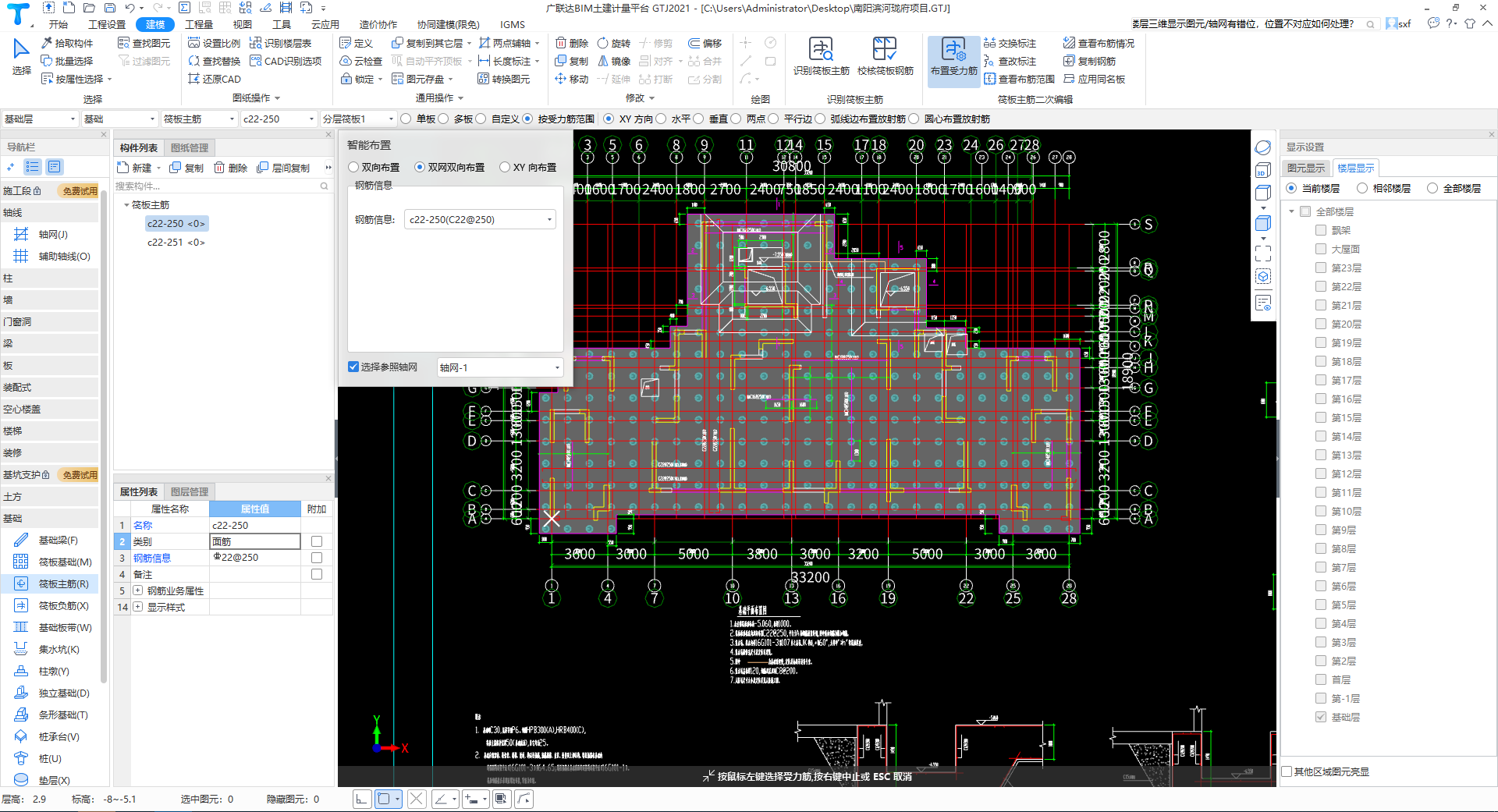The width and height of the screenshot is (1498, 812).
Task: Click 新建 component icon
Action: click(x=134, y=168)
